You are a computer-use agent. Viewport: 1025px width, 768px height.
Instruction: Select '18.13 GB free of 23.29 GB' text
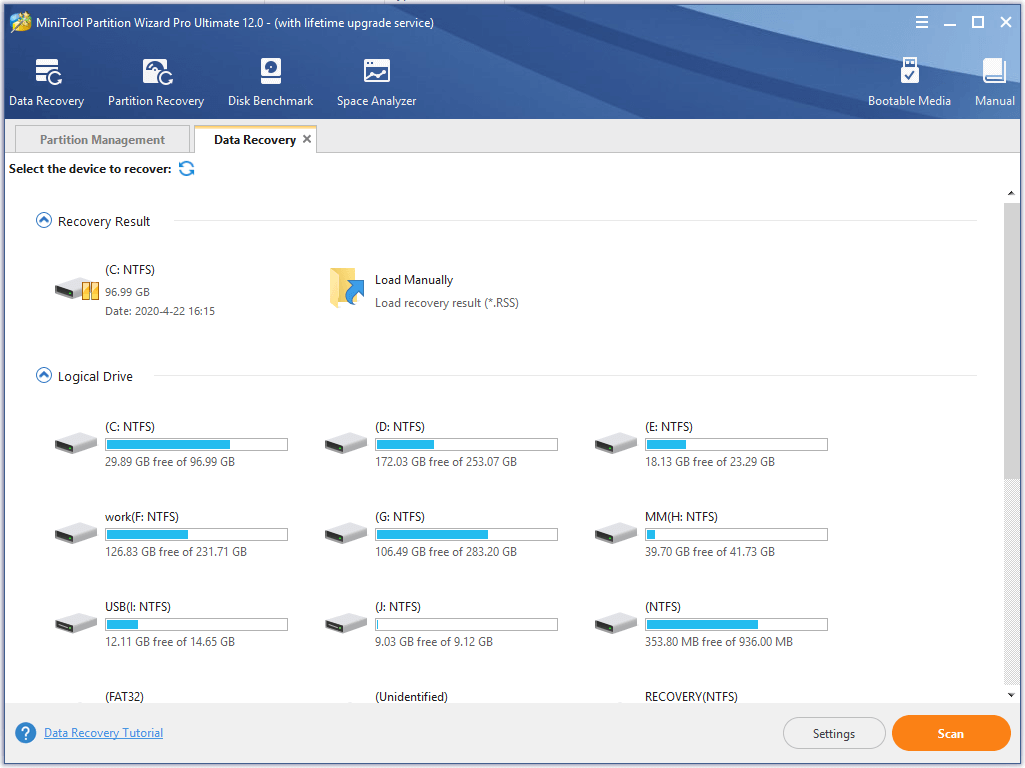[710, 461]
